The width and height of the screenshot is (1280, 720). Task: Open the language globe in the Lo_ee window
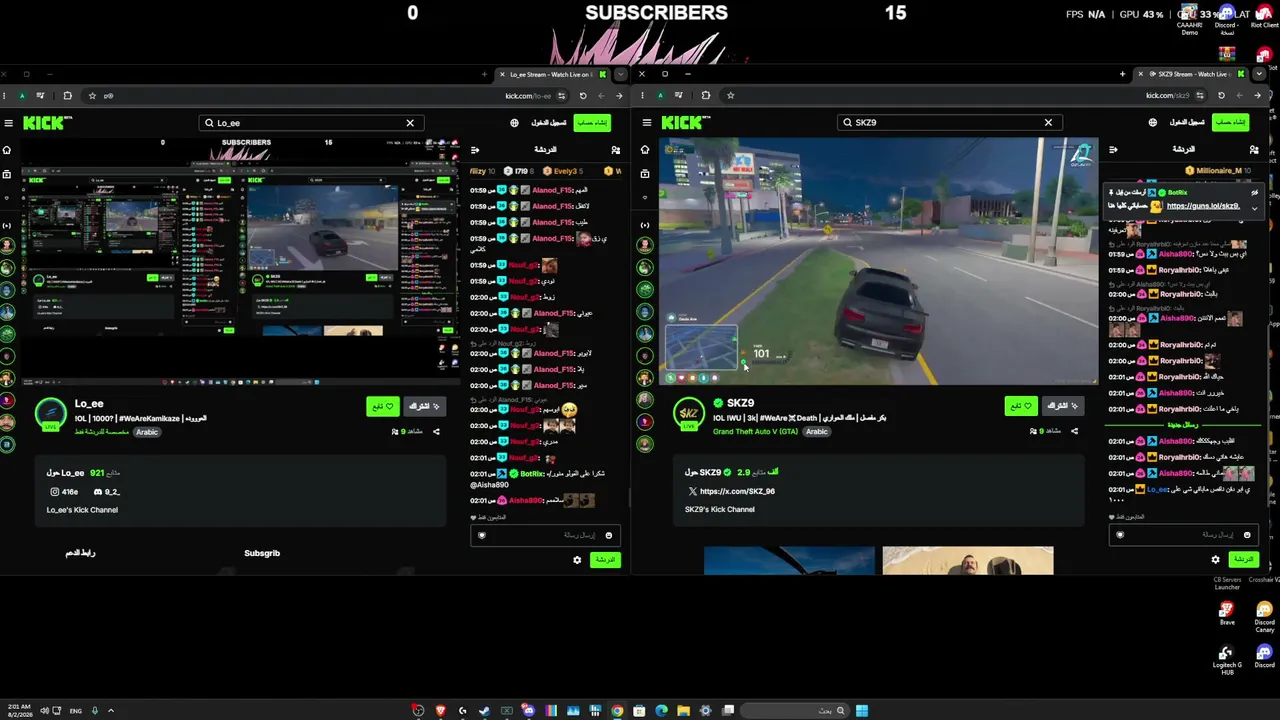point(514,123)
